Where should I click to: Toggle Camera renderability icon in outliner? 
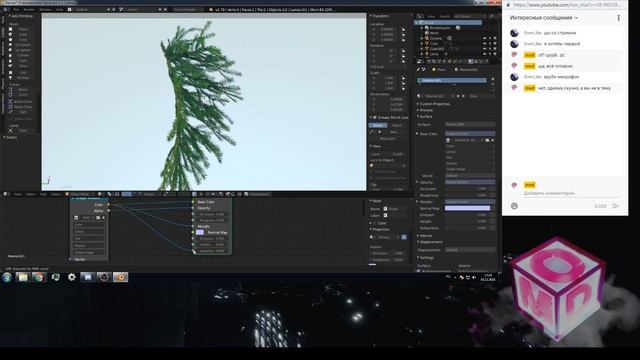(x=495, y=38)
